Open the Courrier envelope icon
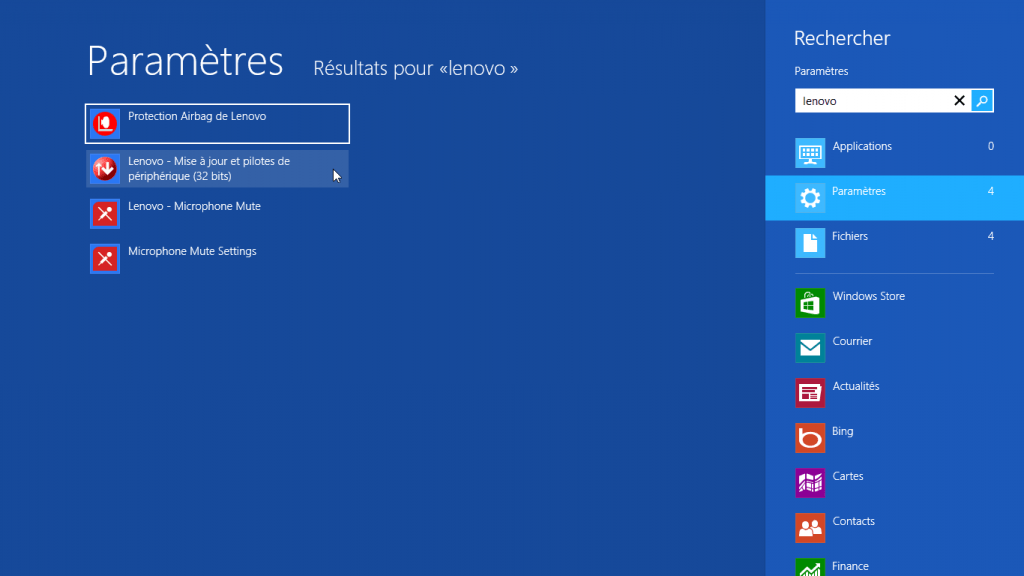1024x576 pixels. click(810, 348)
